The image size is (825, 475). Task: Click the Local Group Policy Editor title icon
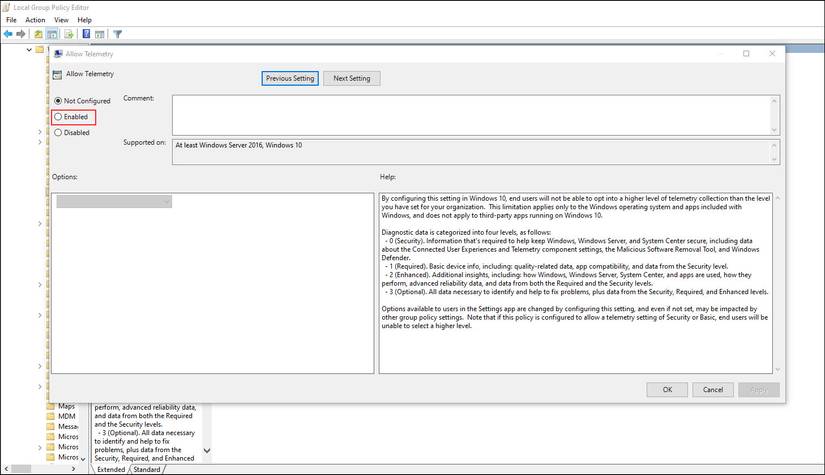(6, 7)
